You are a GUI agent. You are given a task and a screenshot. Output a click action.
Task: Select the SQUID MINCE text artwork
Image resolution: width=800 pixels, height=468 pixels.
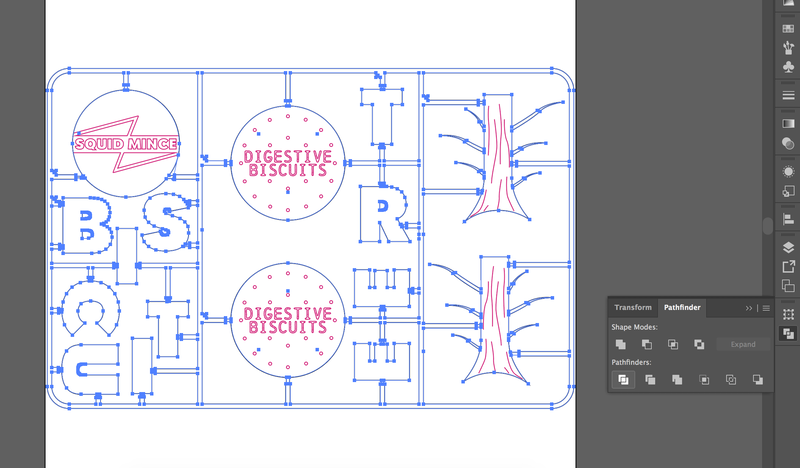click(126, 144)
